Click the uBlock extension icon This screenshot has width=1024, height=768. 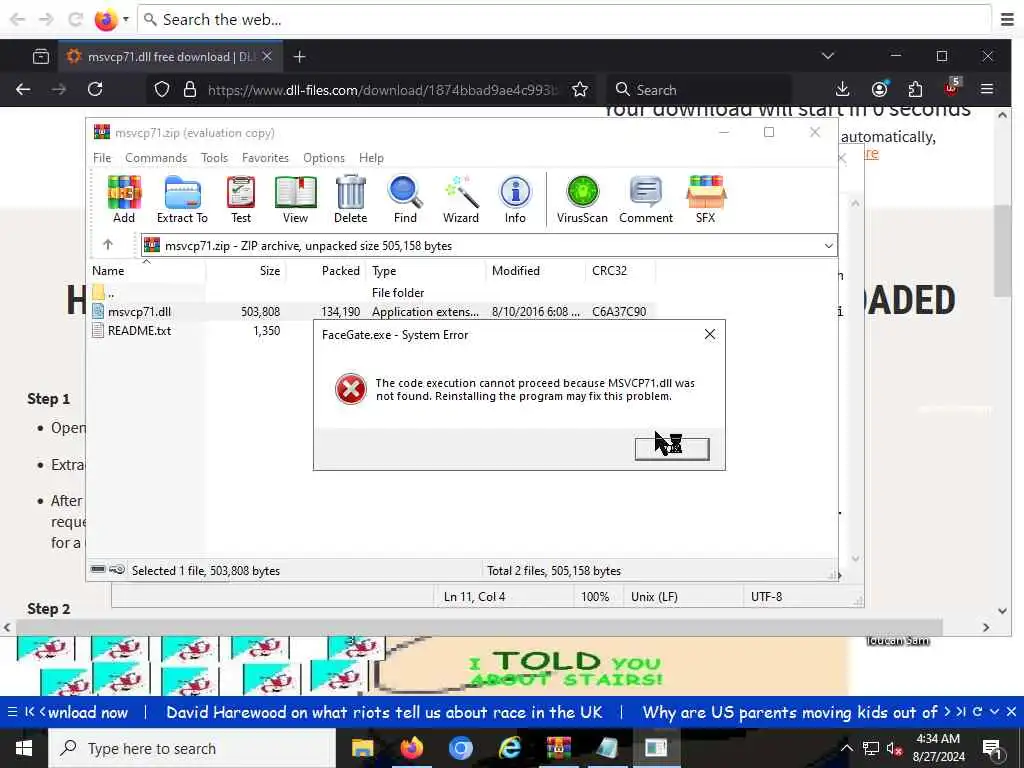(952, 88)
